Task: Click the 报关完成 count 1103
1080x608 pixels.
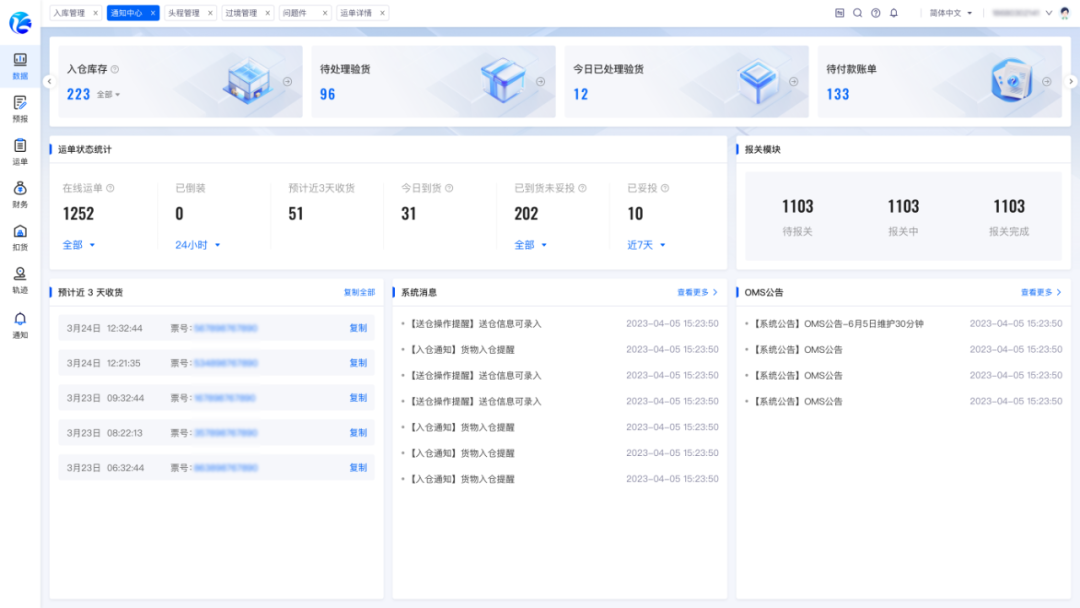Action: click(x=1009, y=206)
